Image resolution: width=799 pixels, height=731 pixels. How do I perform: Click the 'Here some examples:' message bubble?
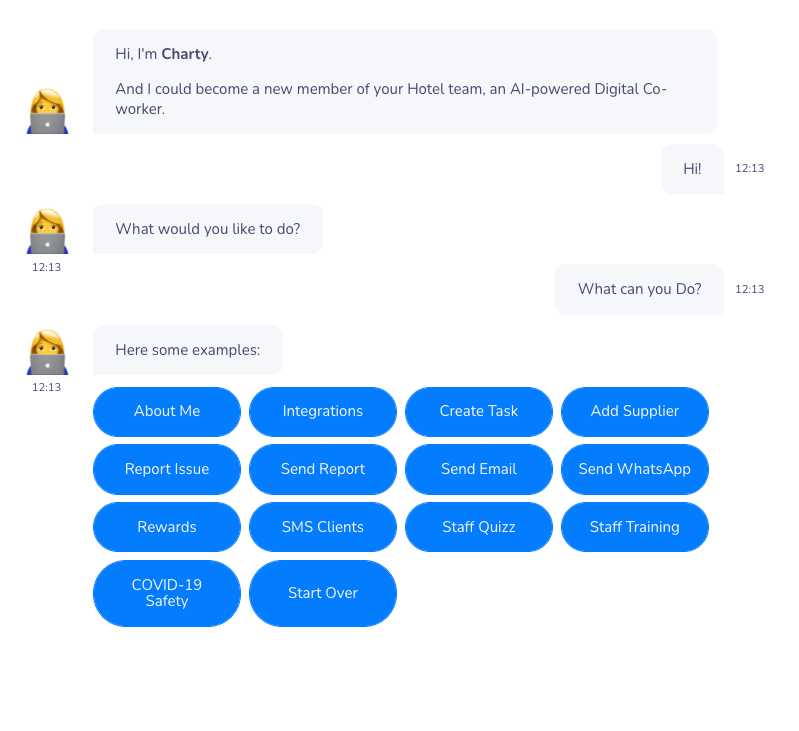pos(188,350)
